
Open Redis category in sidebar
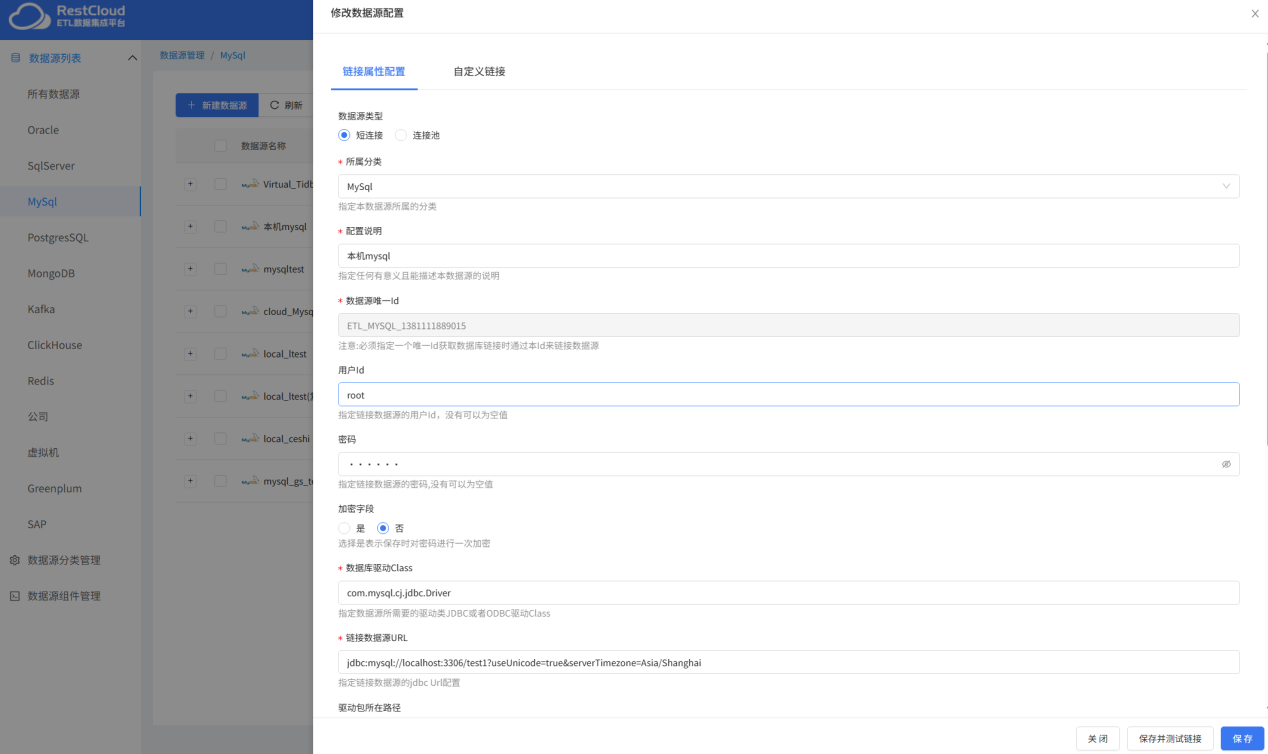[41, 381]
